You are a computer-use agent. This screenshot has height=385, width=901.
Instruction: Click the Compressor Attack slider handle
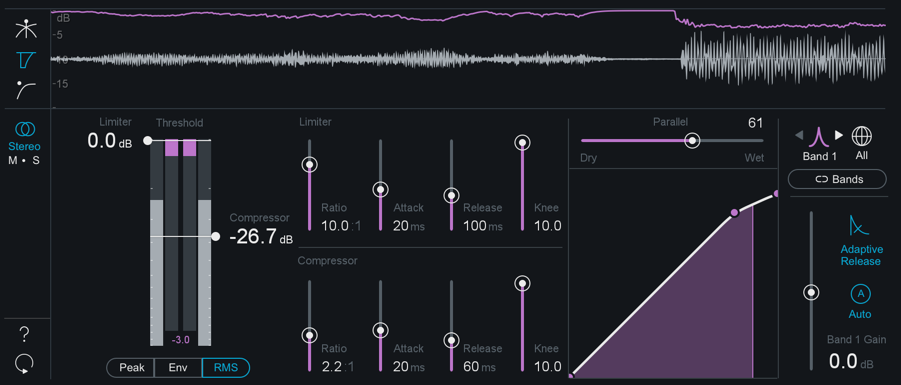click(380, 330)
